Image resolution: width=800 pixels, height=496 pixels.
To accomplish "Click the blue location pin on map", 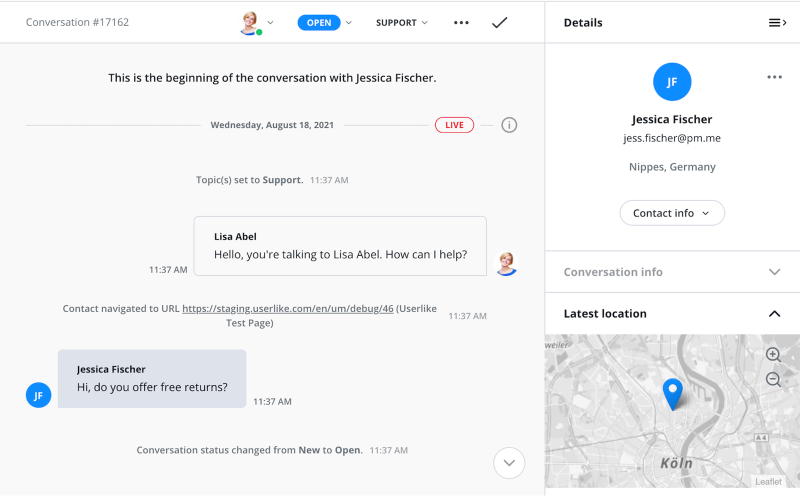I will click(x=672, y=394).
